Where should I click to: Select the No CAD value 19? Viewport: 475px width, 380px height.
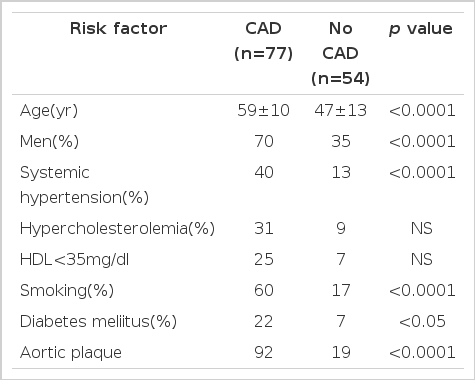[341, 352]
